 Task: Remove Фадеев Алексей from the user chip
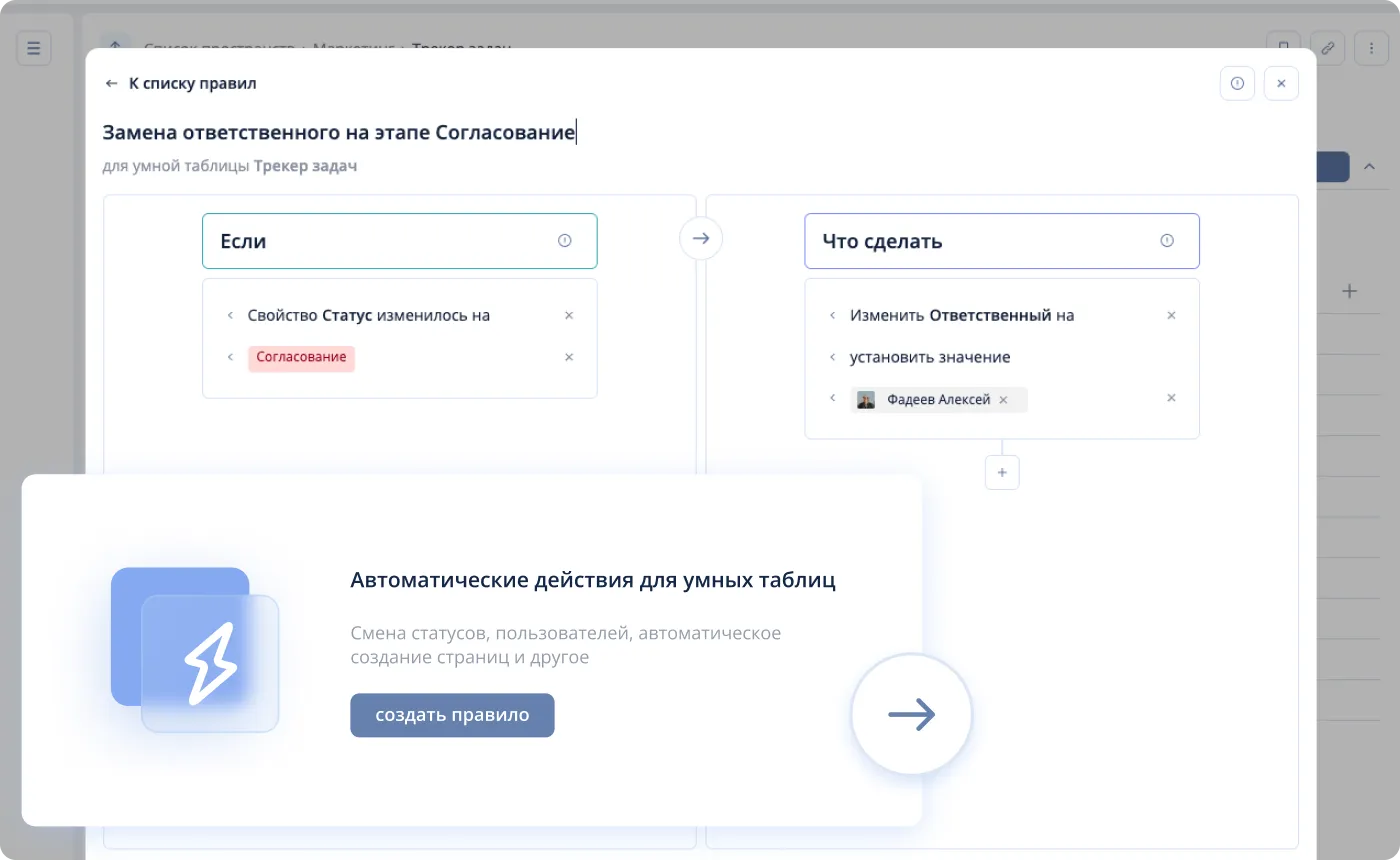(x=1003, y=400)
